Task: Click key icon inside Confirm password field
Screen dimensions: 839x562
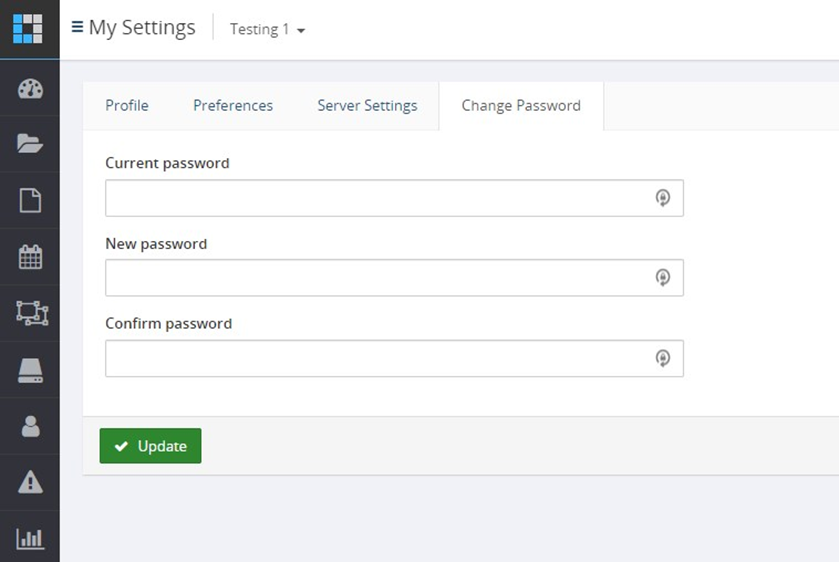Action: pos(662,358)
